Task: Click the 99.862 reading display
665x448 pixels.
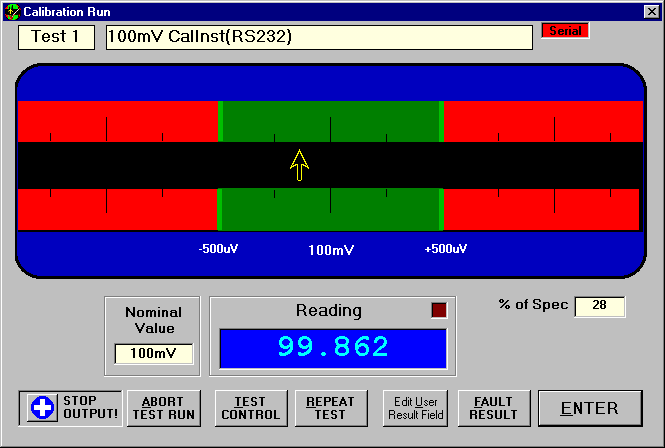Action: click(332, 347)
